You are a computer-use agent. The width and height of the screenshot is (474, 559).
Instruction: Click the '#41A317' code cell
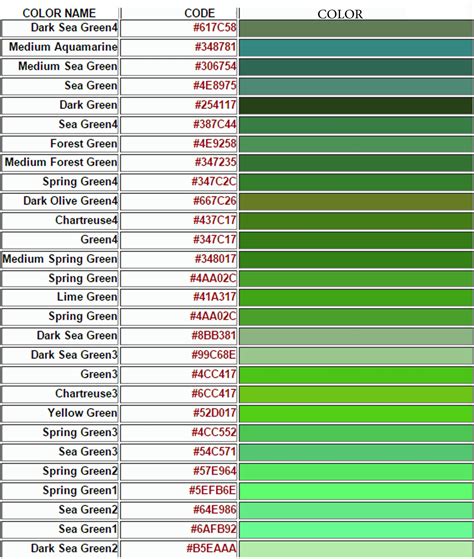[x=179, y=298]
